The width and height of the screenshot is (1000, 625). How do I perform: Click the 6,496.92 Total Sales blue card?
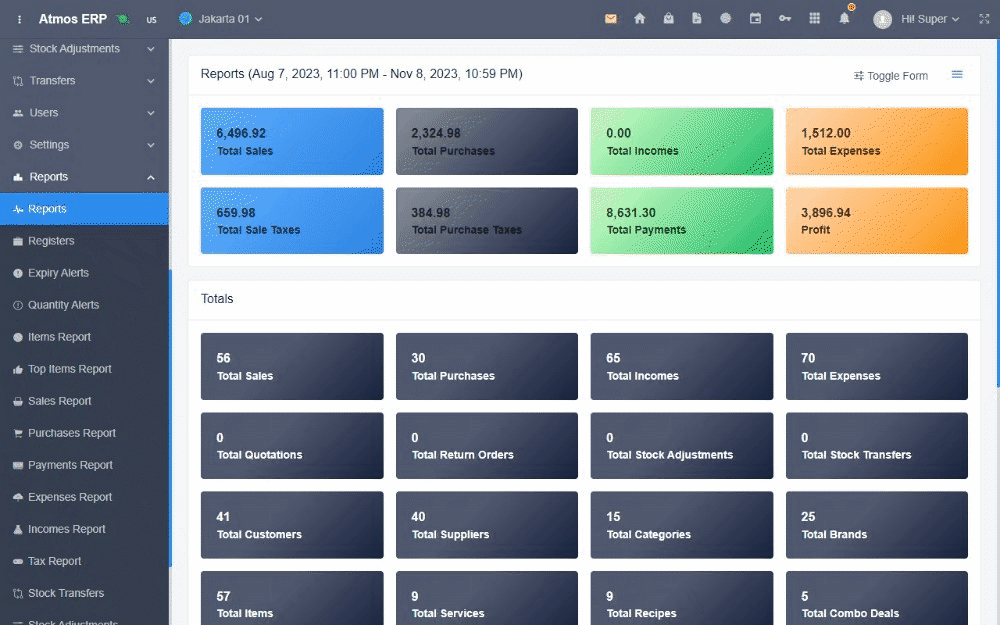(x=292, y=141)
